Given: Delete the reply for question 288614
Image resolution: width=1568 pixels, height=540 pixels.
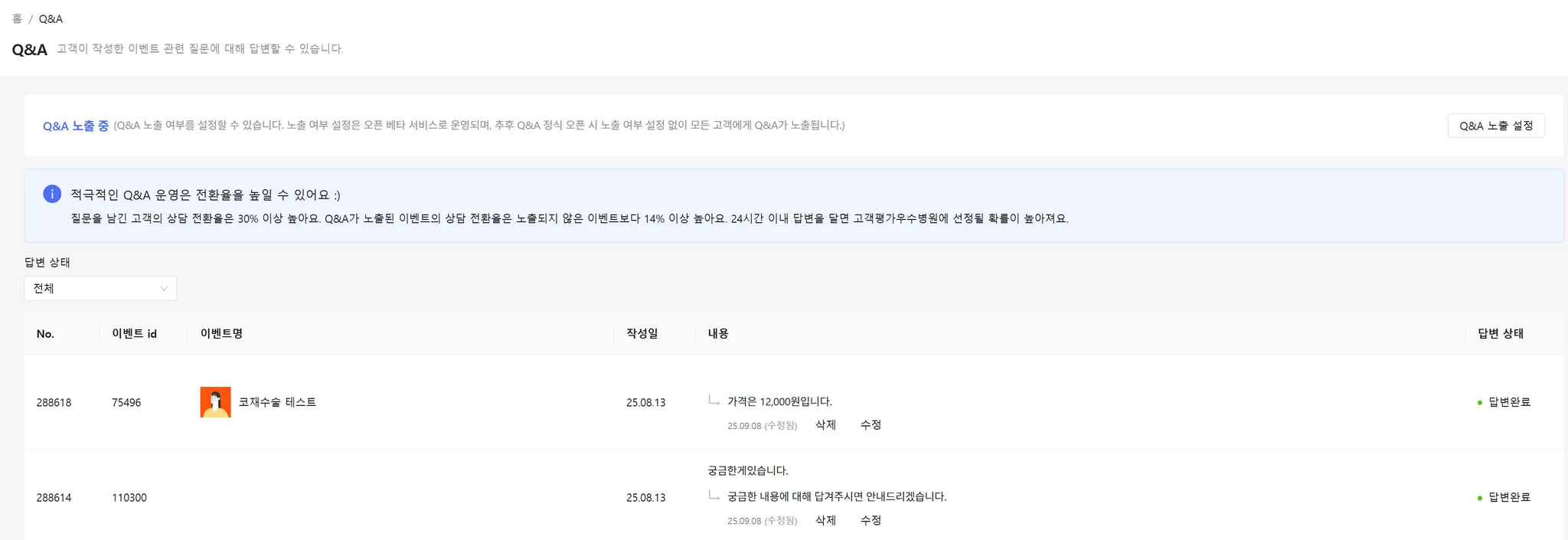Looking at the screenshot, I should 825,520.
